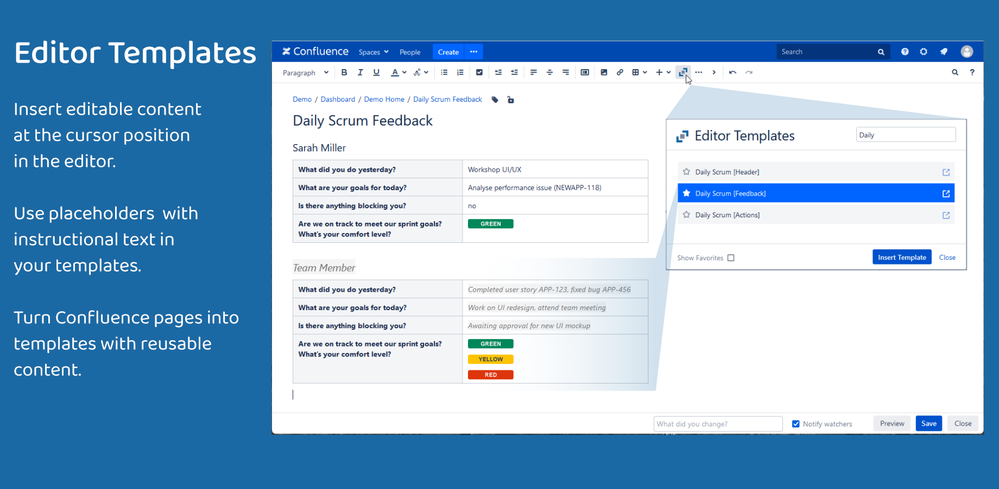Redo the last edit
This screenshot has width=999, height=489.
(749, 73)
